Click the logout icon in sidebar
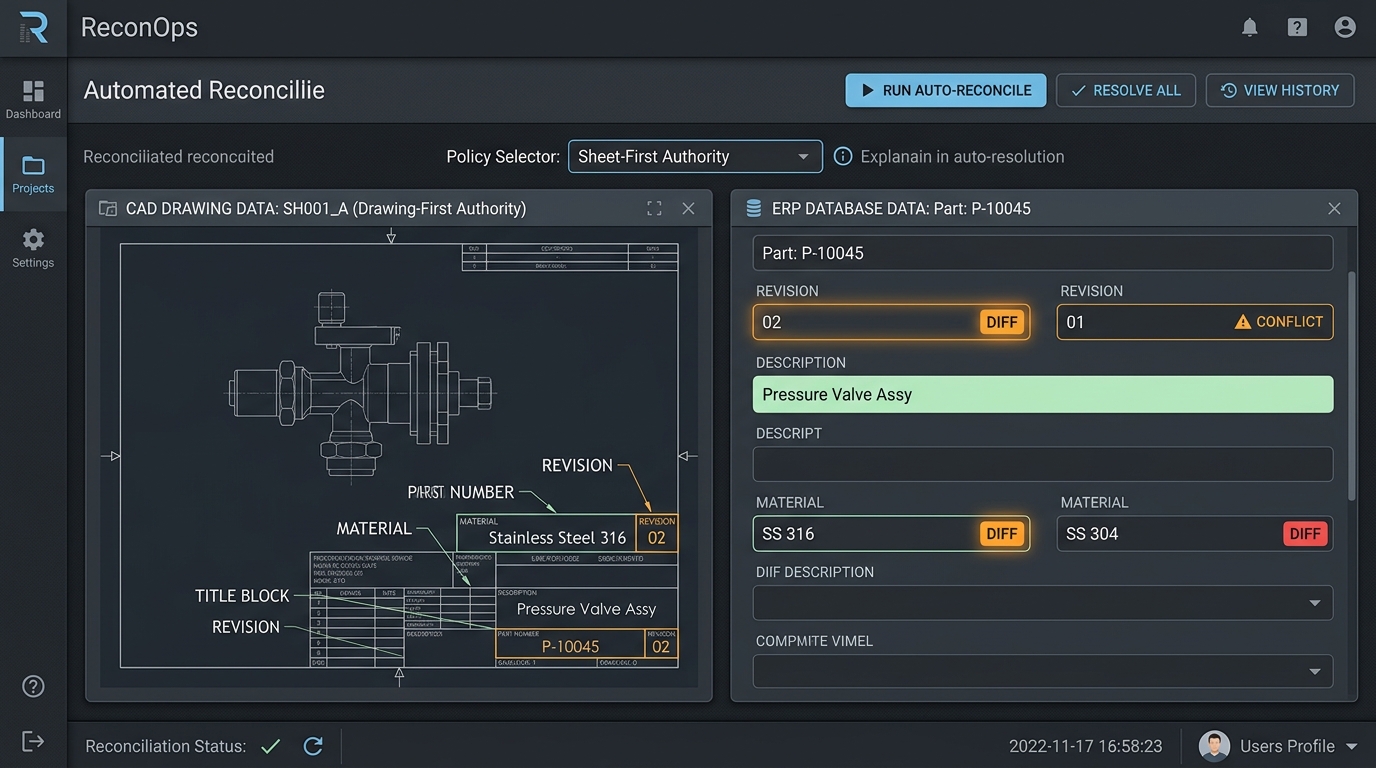The height and width of the screenshot is (768, 1376). pos(33,741)
